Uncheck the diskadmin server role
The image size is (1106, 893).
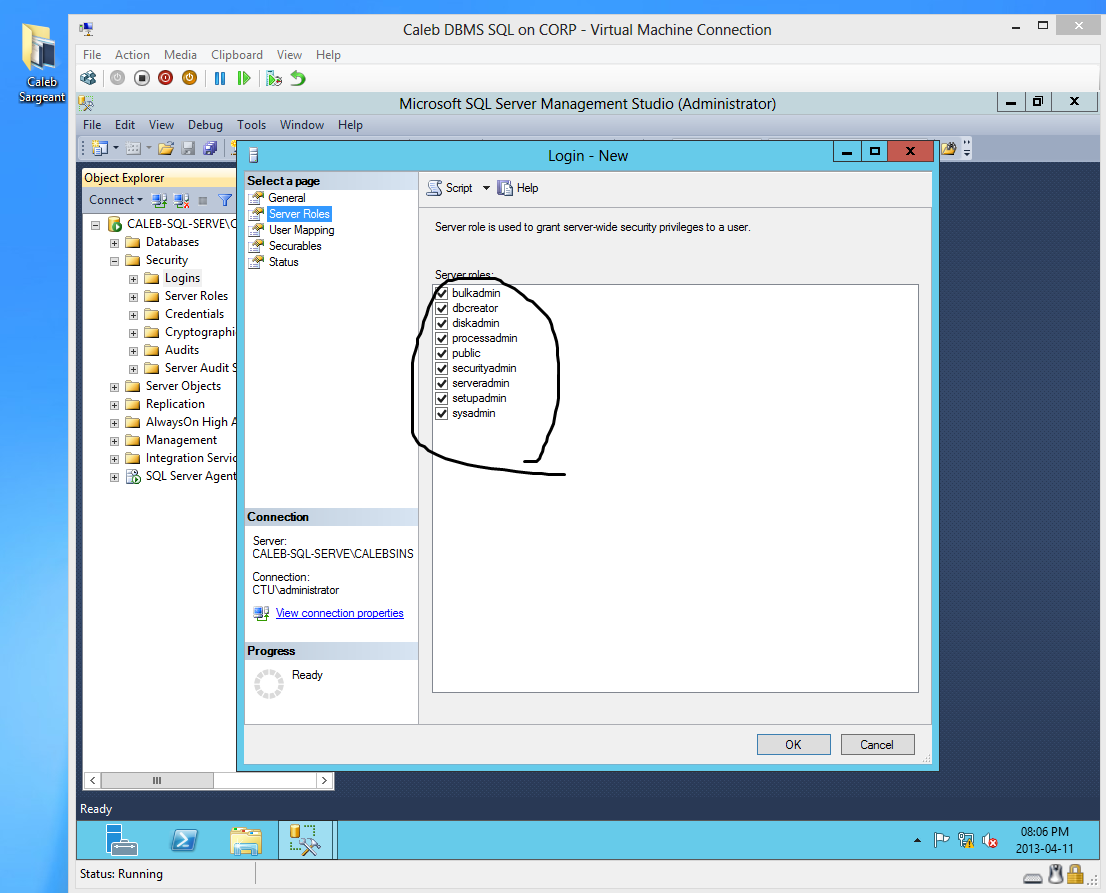click(x=442, y=323)
